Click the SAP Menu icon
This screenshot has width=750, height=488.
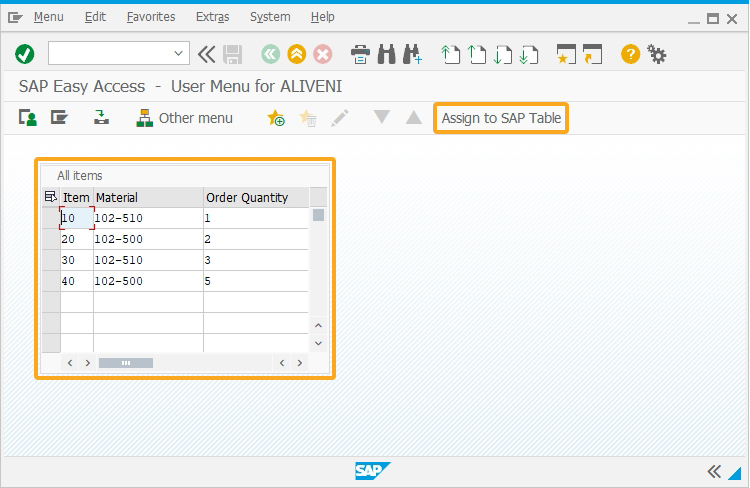point(59,117)
